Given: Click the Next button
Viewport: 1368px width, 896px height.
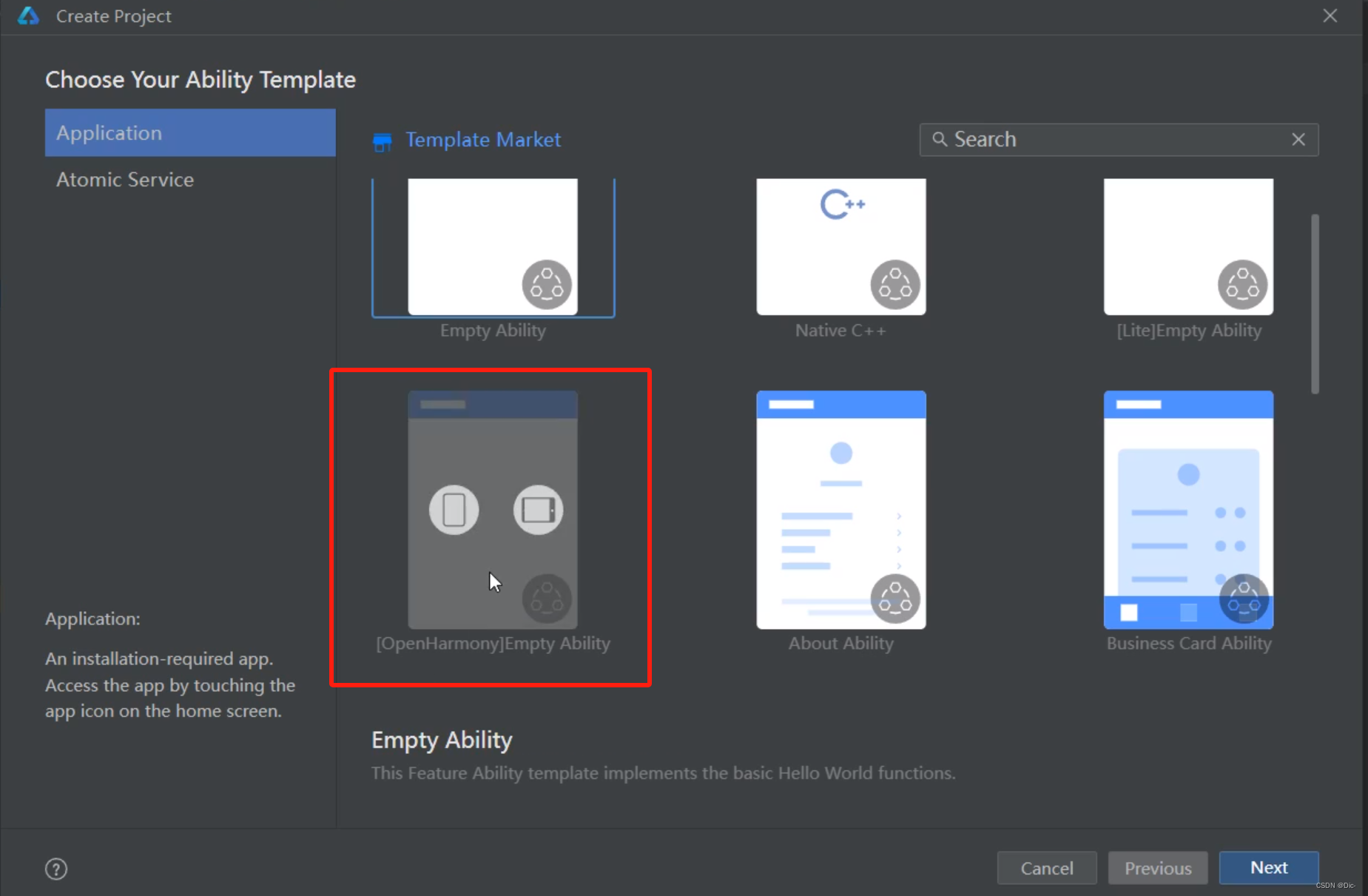Looking at the screenshot, I should [1269, 868].
